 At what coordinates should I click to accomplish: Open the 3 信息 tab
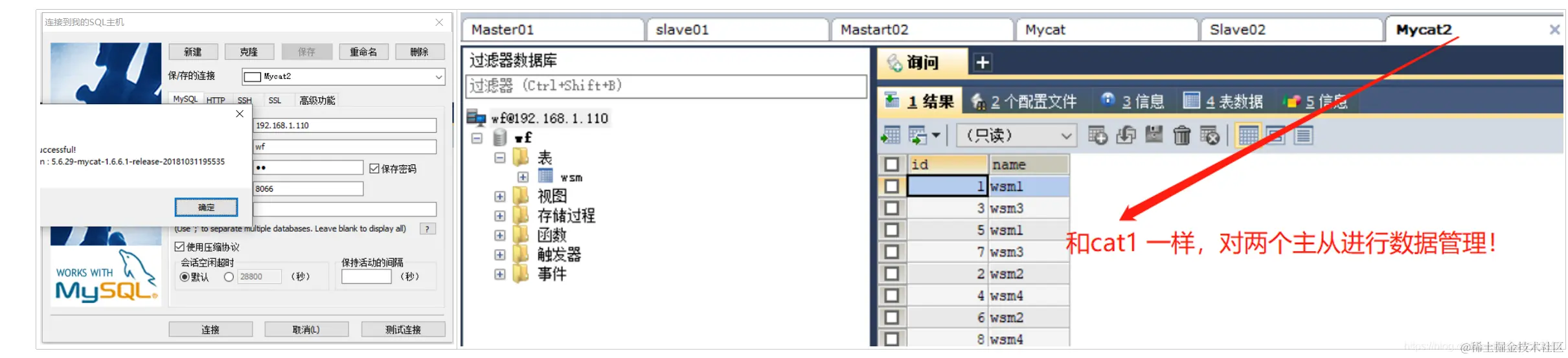click(x=1132, y=101)
